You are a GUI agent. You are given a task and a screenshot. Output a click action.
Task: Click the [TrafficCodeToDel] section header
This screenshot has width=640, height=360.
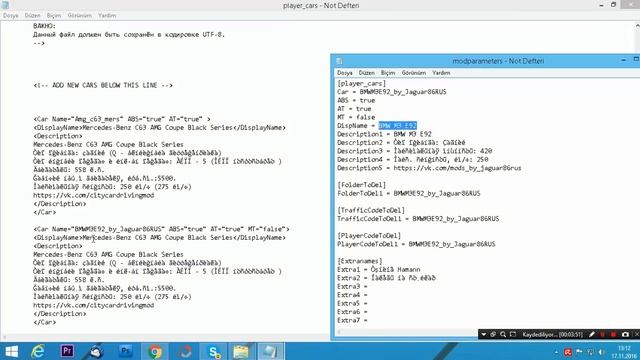click(371, 210)
